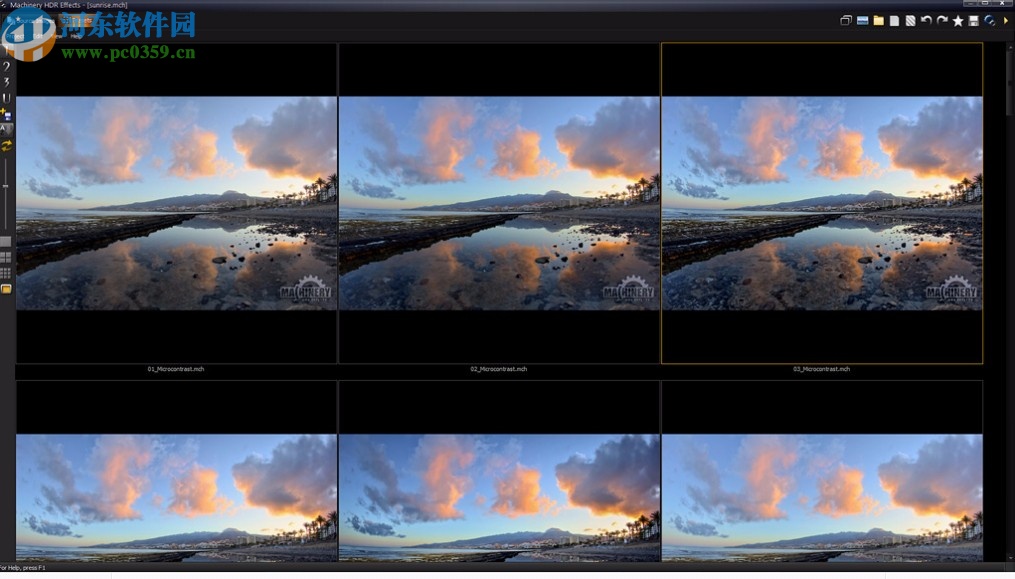Viewport: 1015px width, 579px height.
Task: Adjust the vertical slider in left sidebar
Action: (6, 187)
